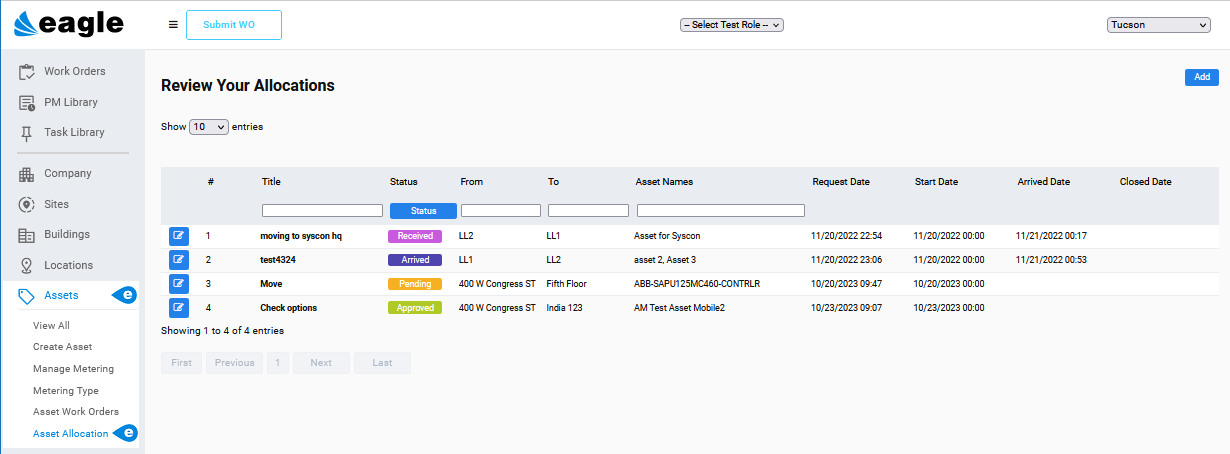Focus the To filter field
Screen dimensions: 1230x454
(588, 211)
